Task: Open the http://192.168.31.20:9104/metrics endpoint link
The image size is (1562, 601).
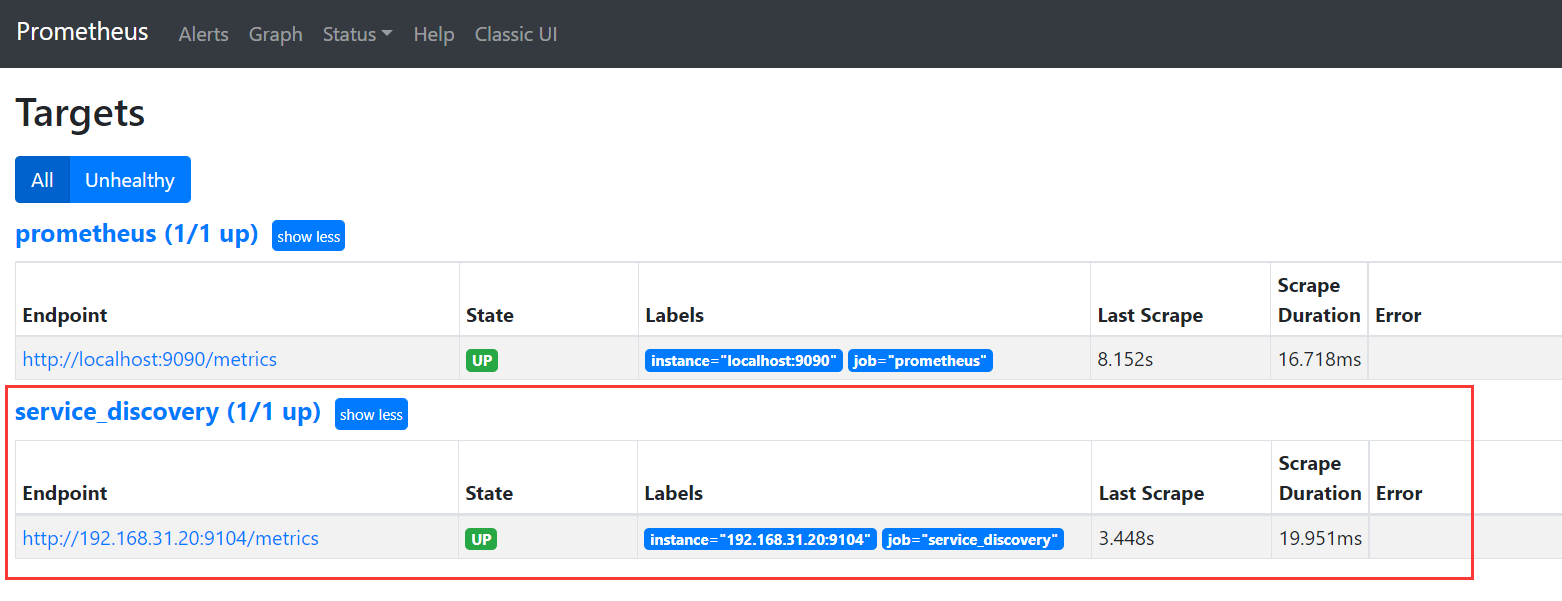Action: pyautogui.click(x=171, y=538)
